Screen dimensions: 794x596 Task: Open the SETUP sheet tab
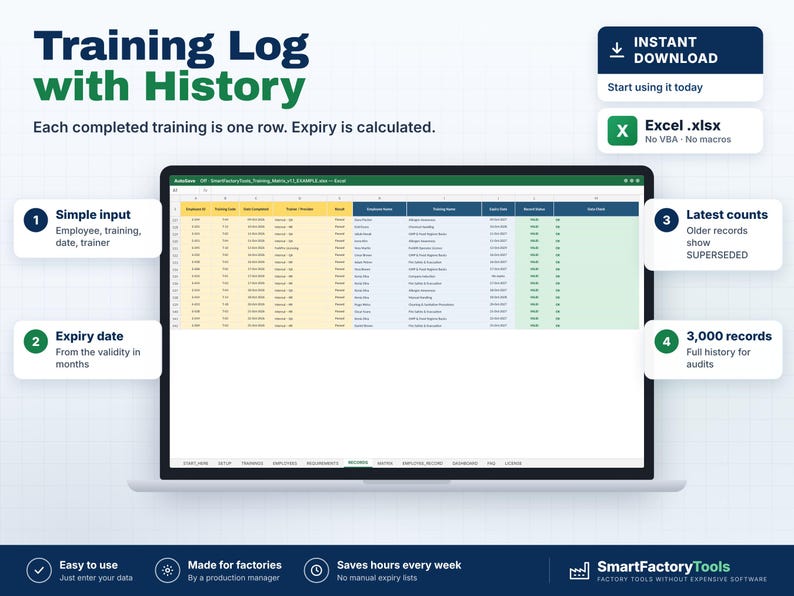pos(224,463)
